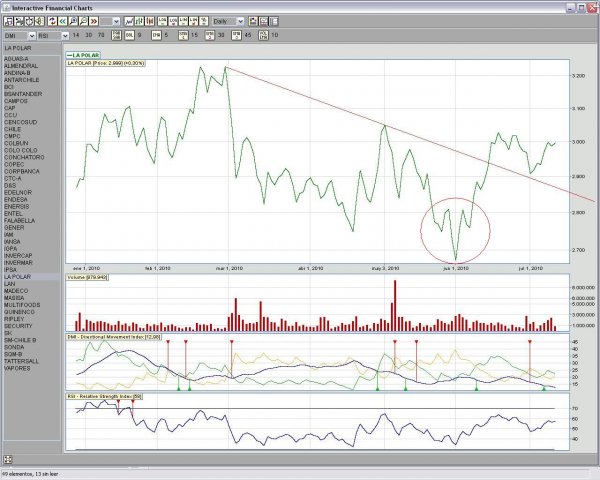Toggle the indicator button left of the BBL button
Image resolution: width=600 pixels, height=480 pixels.
click(116, 35)
